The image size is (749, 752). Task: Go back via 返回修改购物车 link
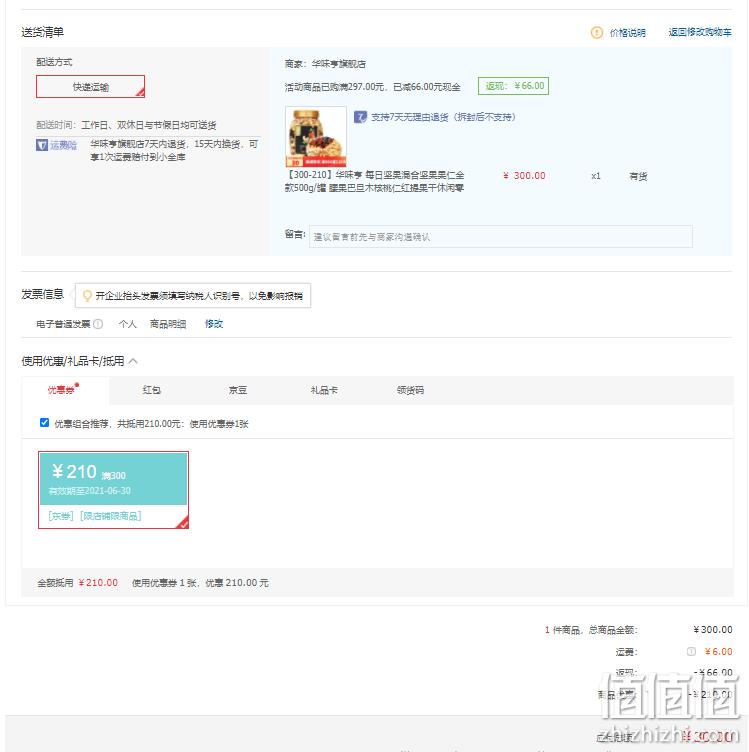point(700,32)
